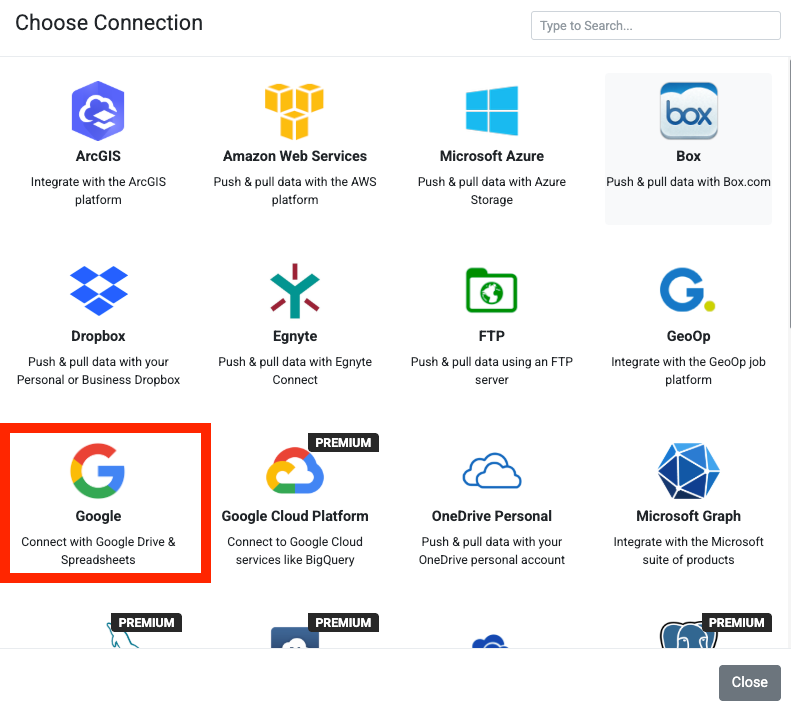
Task: Click the Choose Connection dialog heading
Action: (109, 23)
